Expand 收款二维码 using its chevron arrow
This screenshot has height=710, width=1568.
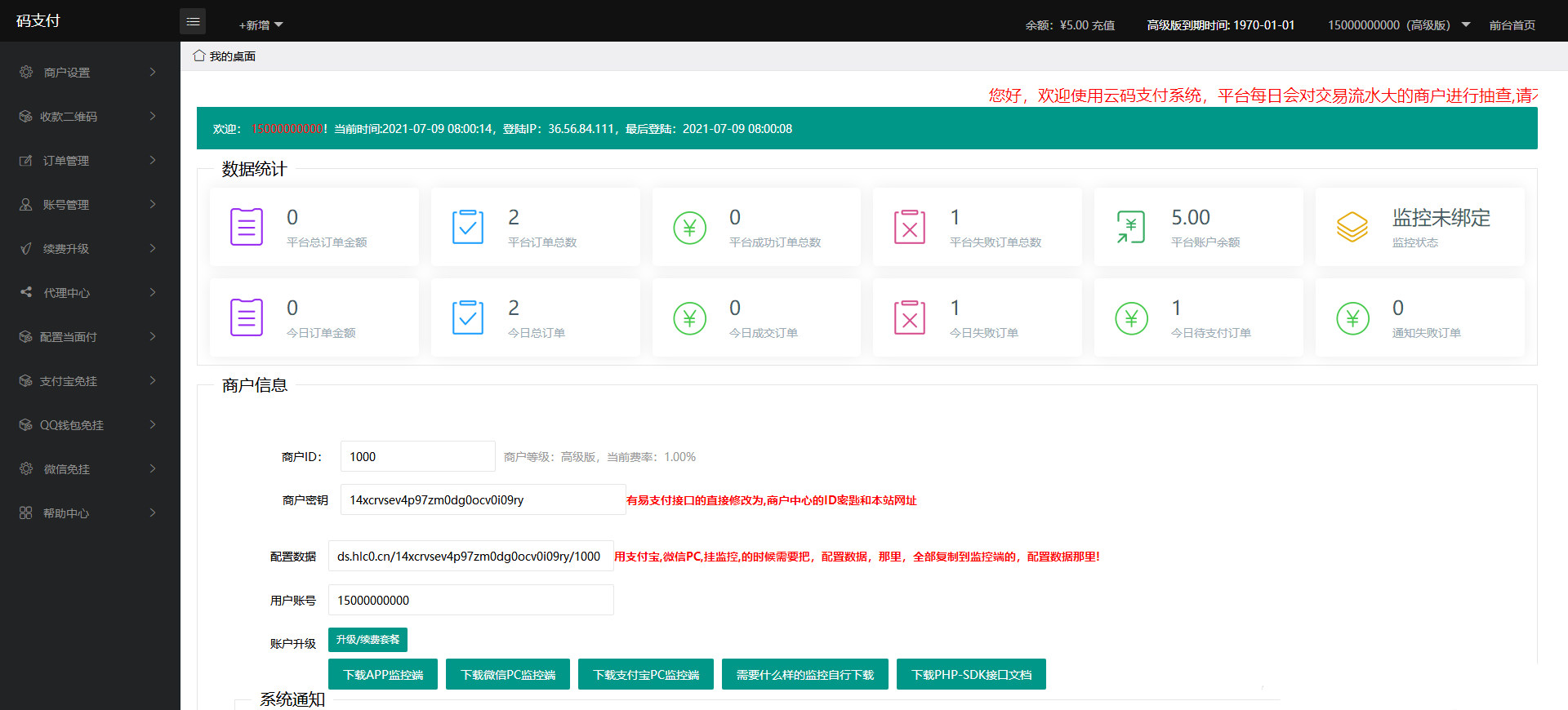[153, 116]
